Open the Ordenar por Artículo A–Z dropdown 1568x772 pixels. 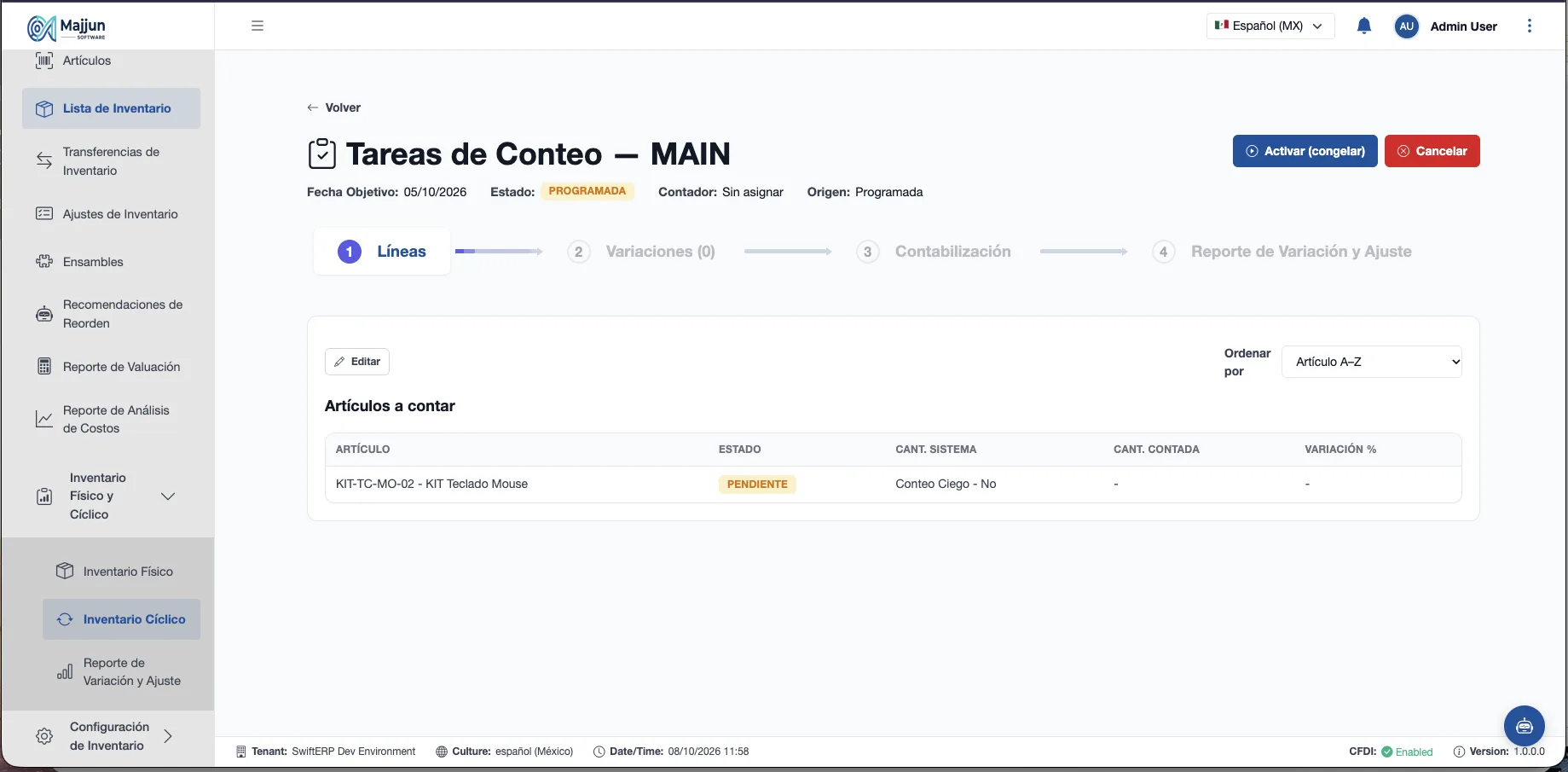[x=1372, y=362]
